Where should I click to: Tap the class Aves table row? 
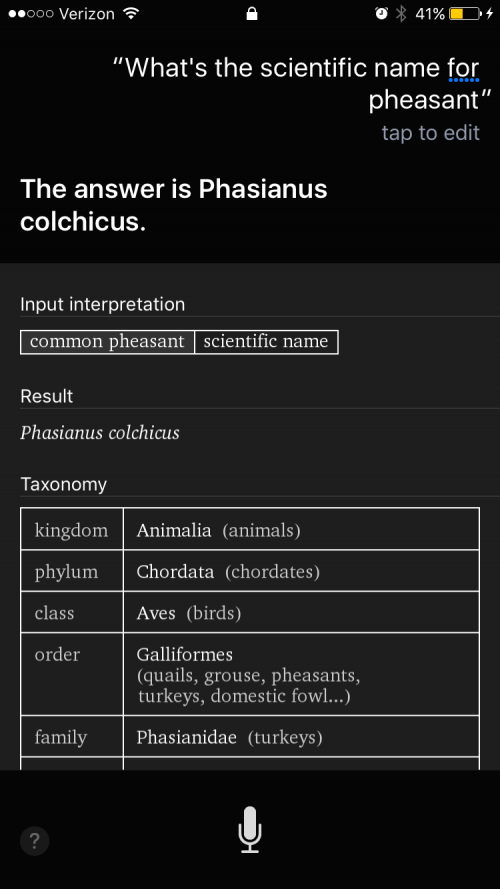click(250, 612)
